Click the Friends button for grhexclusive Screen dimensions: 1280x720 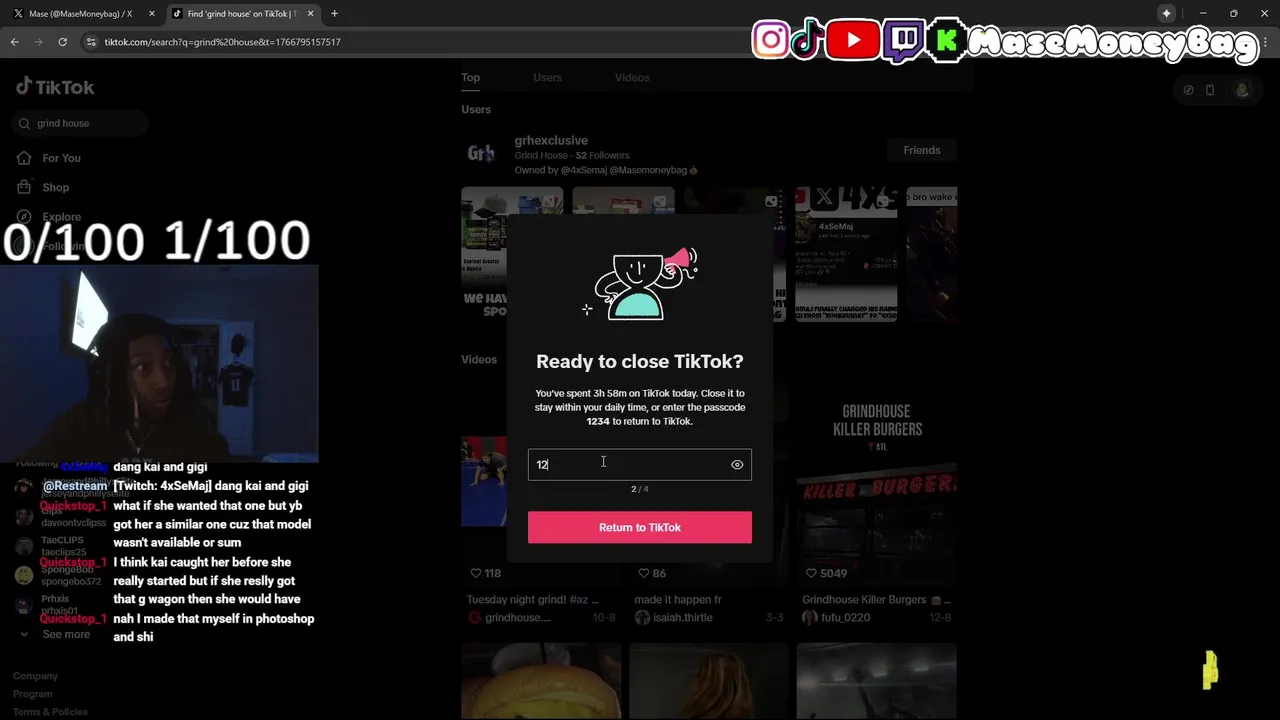[922, 150]
